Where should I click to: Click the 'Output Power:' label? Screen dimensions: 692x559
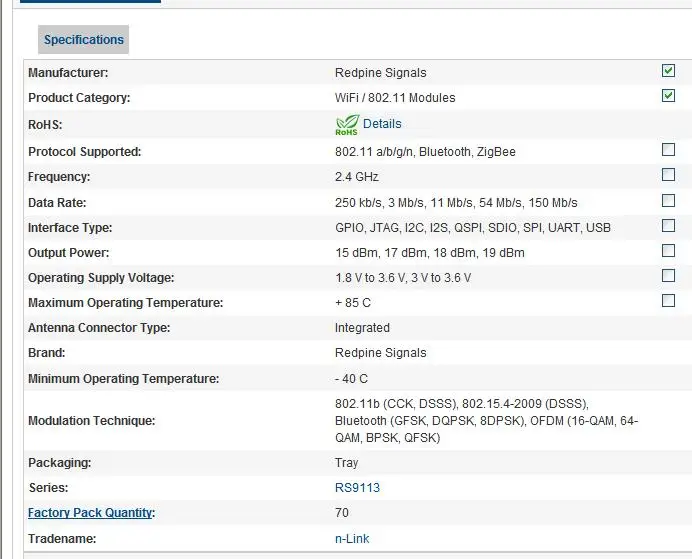click(x=68, y=253)
